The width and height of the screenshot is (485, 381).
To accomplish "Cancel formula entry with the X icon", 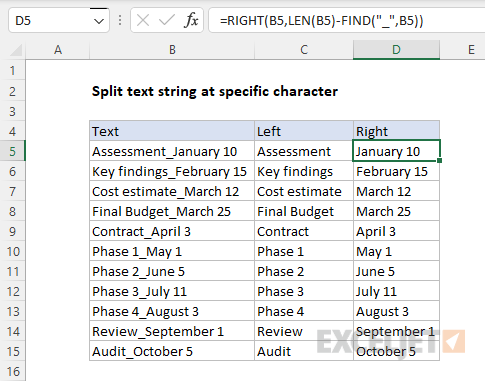I will click(x=143, y=21).
